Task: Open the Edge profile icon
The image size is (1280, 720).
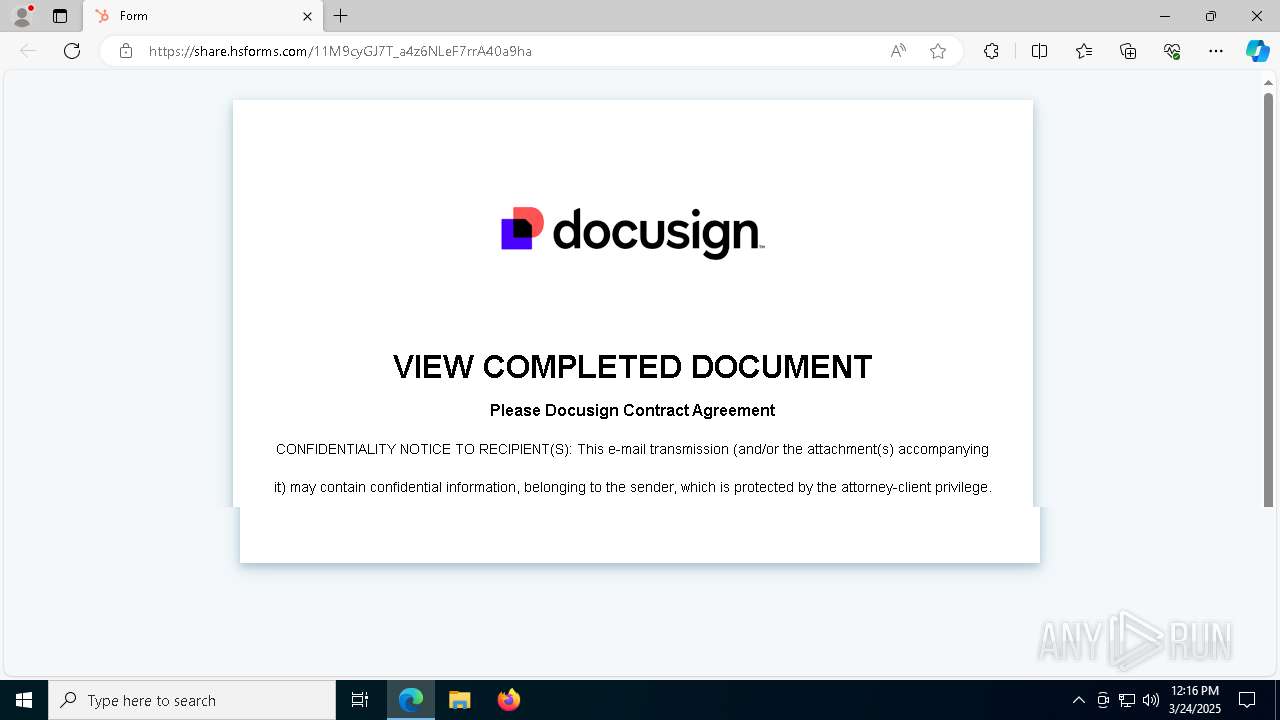Action: point(21,15)
